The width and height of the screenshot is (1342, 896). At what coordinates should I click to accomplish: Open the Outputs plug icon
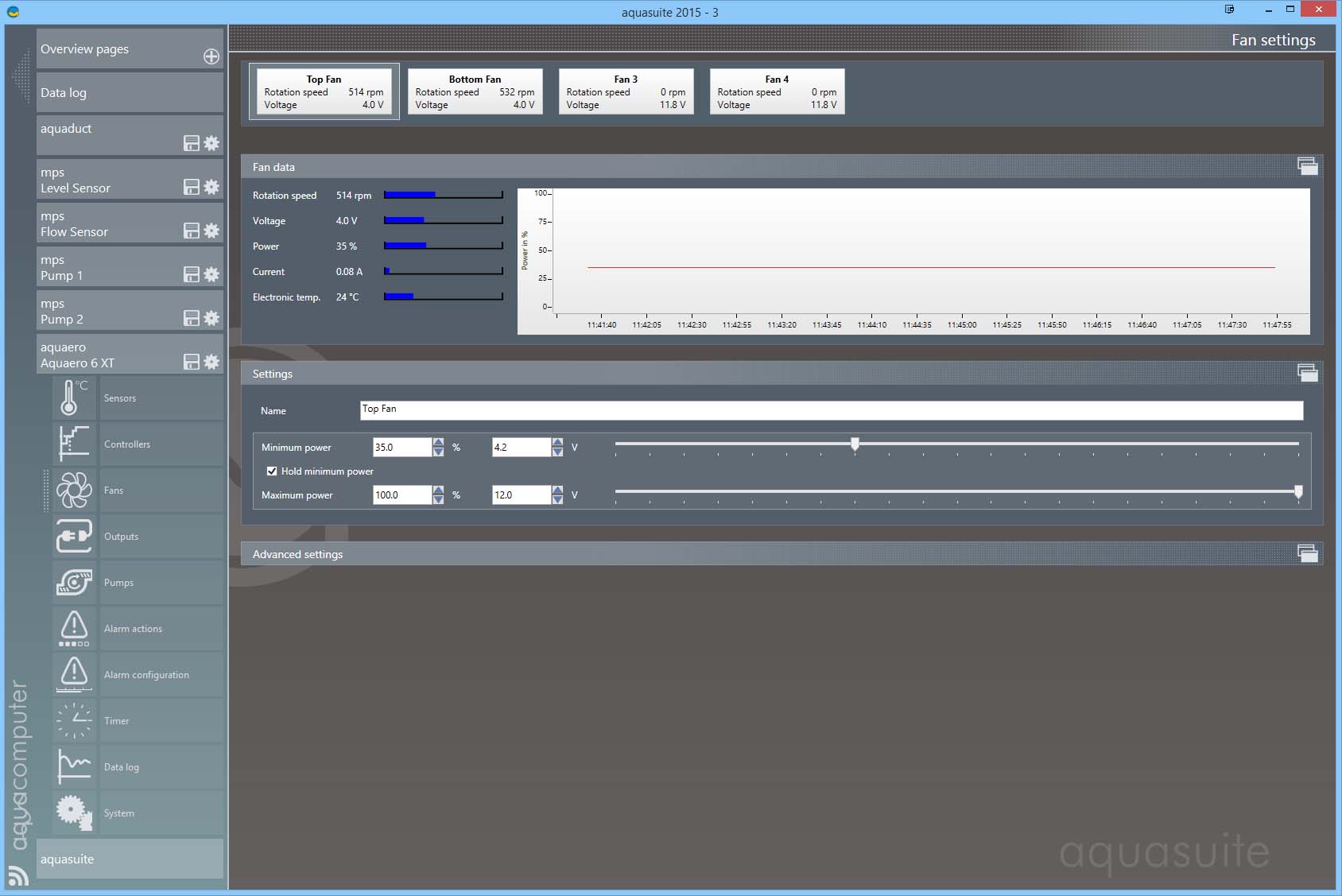click(73, 536)
